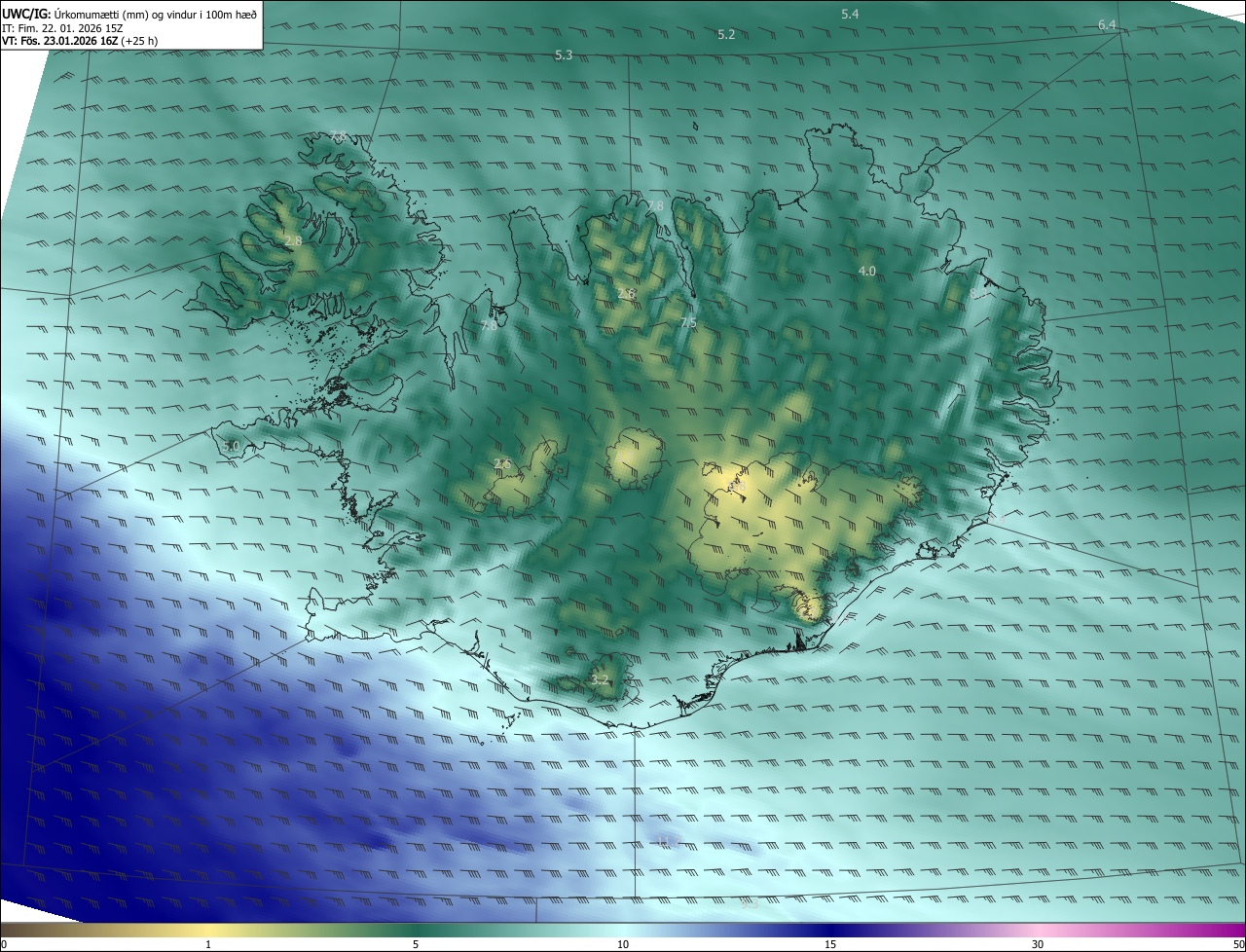Click the '50' label on the color scale
The image size is (1246, 952).
point(1237,944)
